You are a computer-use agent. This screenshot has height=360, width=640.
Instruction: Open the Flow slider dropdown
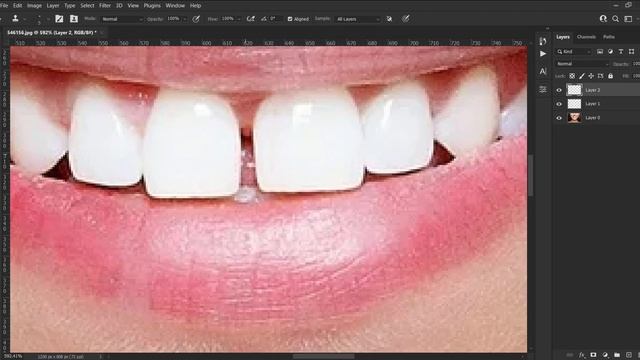pyautogui.click(x=238, y=19)
